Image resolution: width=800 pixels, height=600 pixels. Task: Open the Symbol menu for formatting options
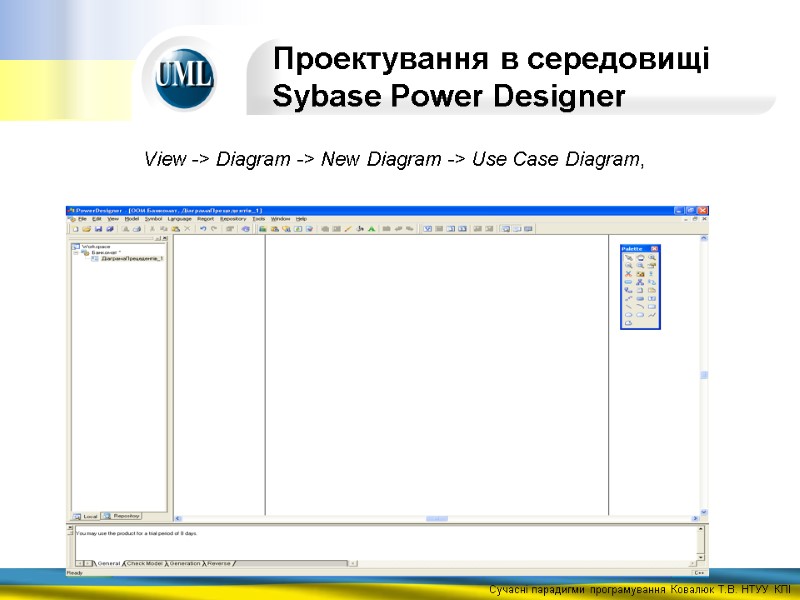(x=153, y=219)
